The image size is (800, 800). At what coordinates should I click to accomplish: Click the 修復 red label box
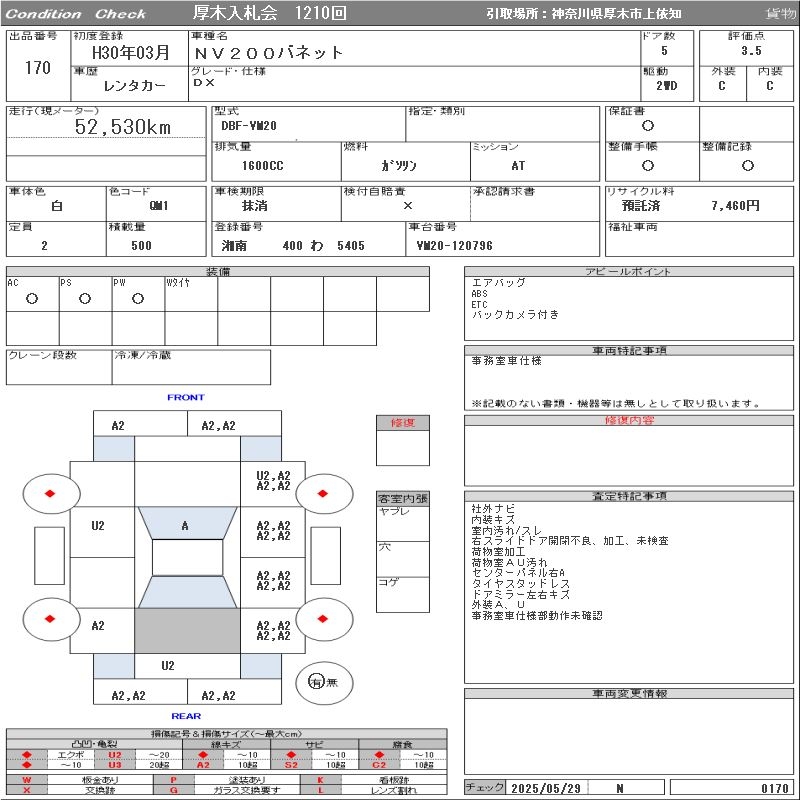pyautogui.click(x=403, y=423)
